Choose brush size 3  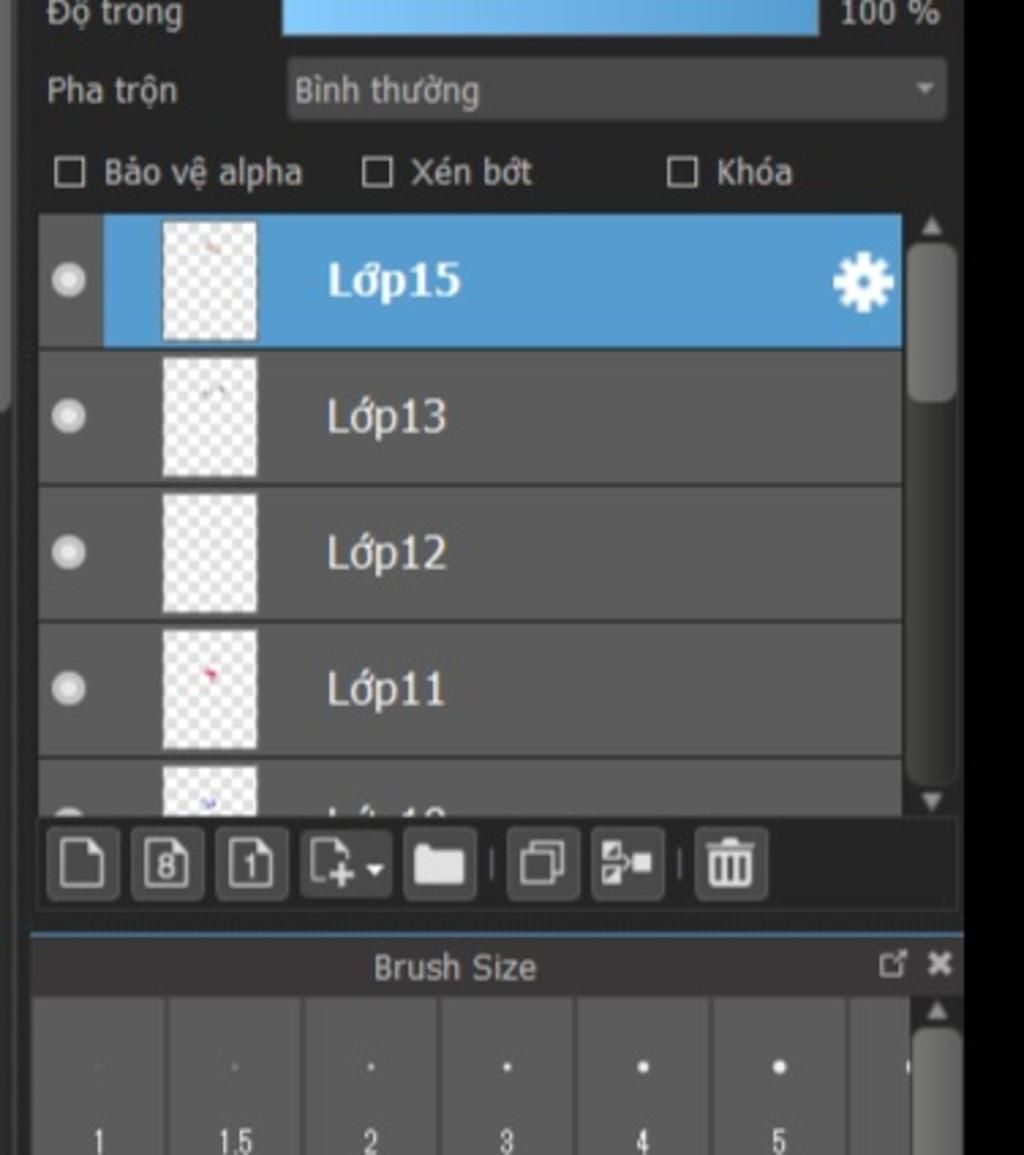[507, 1075]
